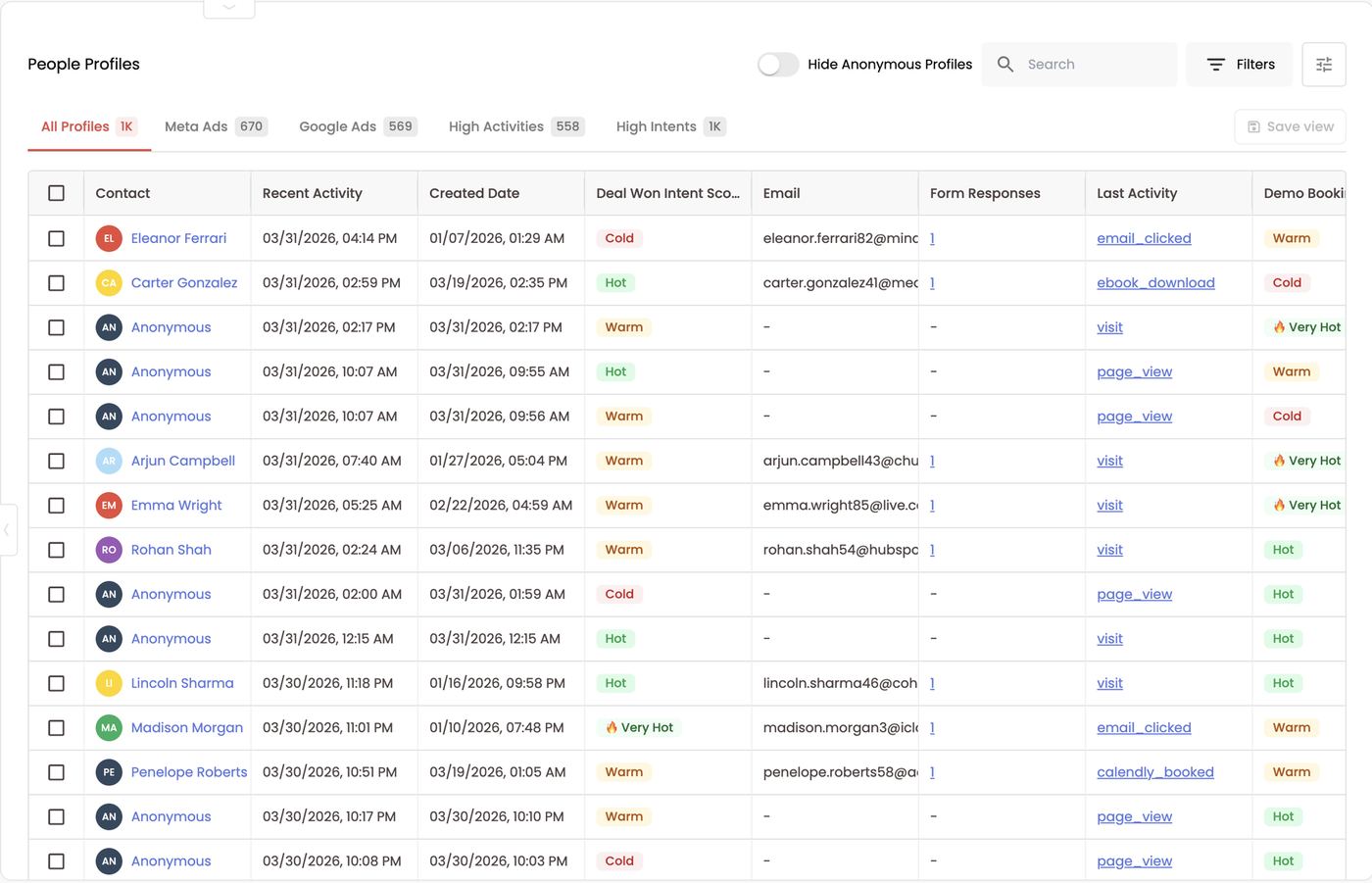Select the High Intents tab
The width and height of the screenshot is (1372, 883).
[670, 126]
